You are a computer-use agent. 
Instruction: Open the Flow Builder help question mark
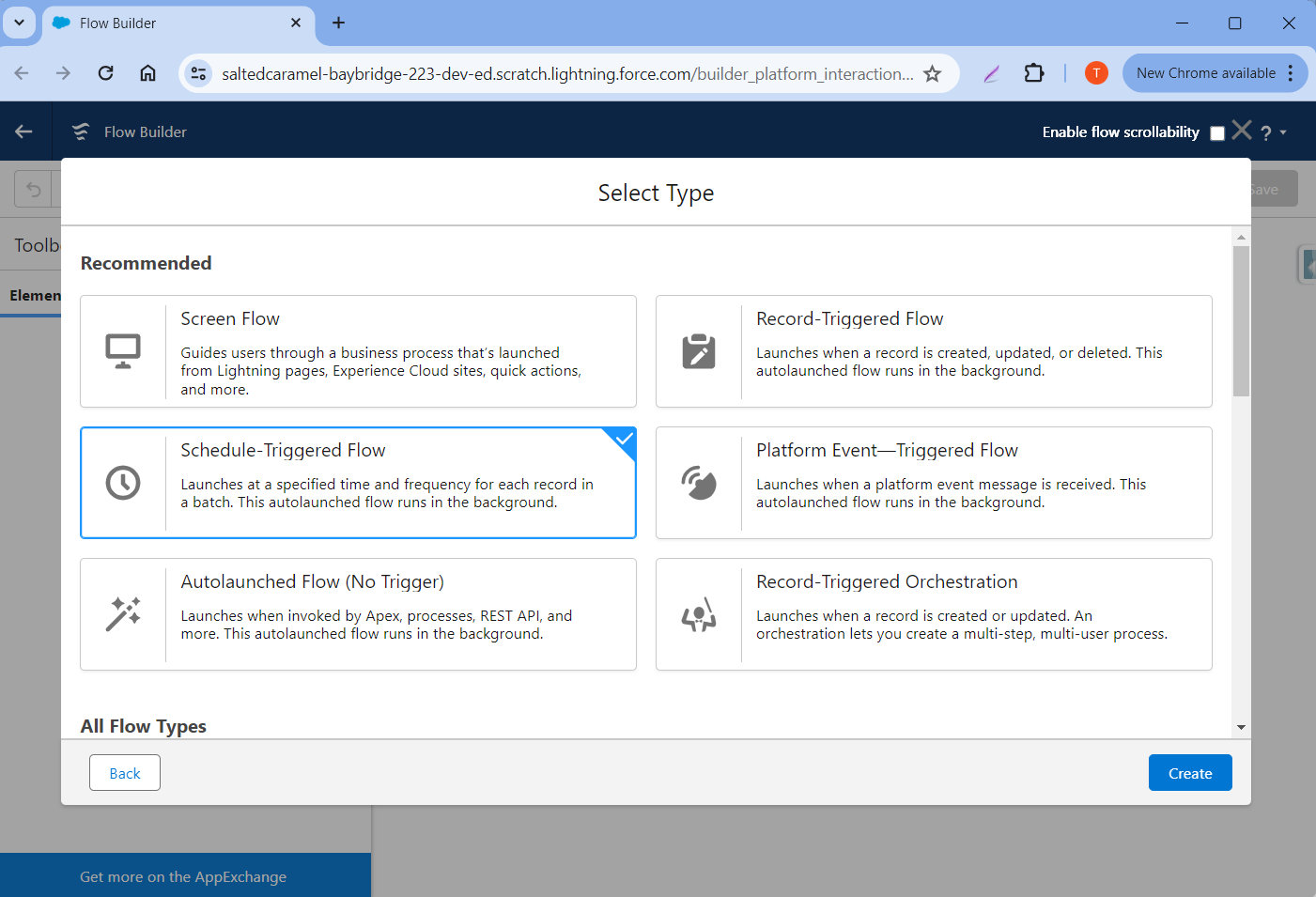(1266, 132)
